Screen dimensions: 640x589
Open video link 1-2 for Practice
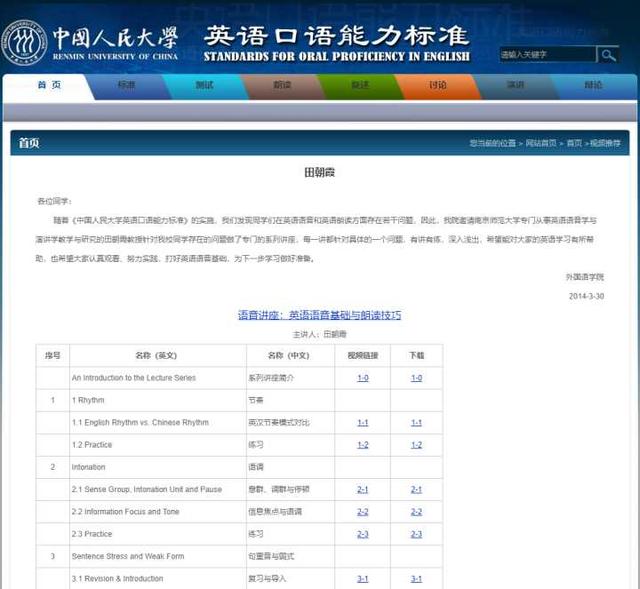click(x=363, y=445)
